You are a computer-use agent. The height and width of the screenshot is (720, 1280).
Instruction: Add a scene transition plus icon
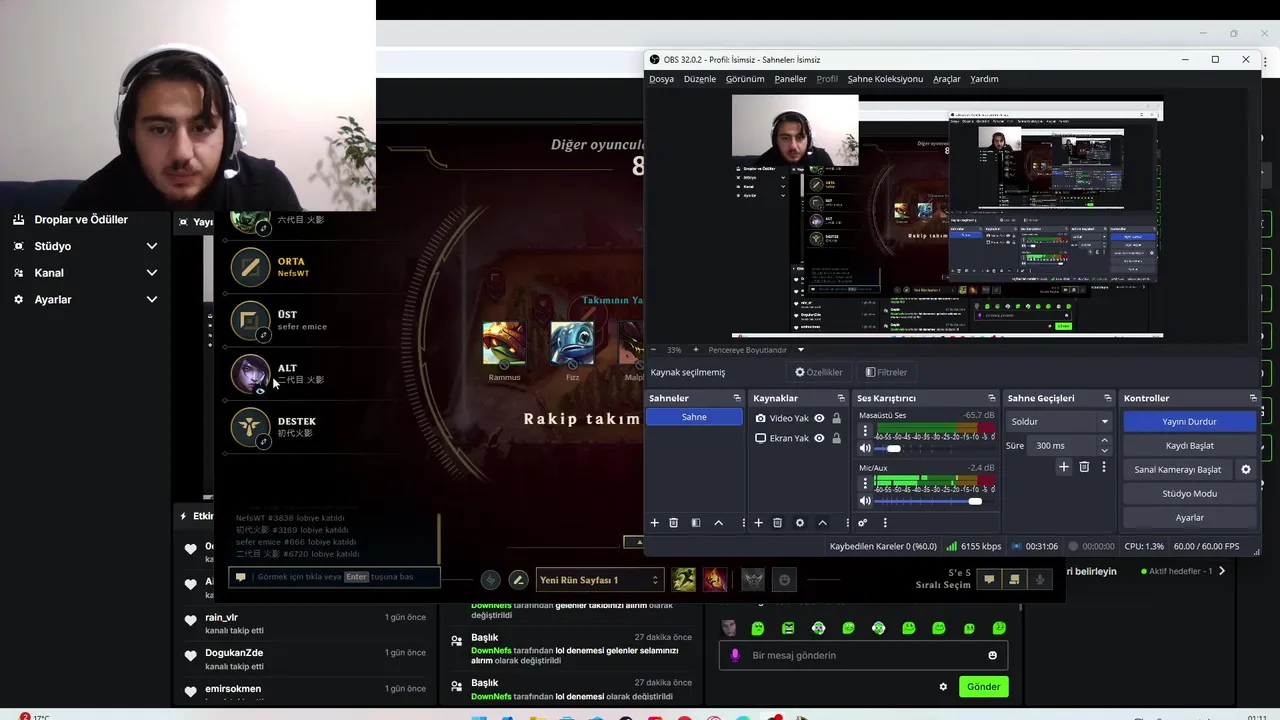[1064, 467]
